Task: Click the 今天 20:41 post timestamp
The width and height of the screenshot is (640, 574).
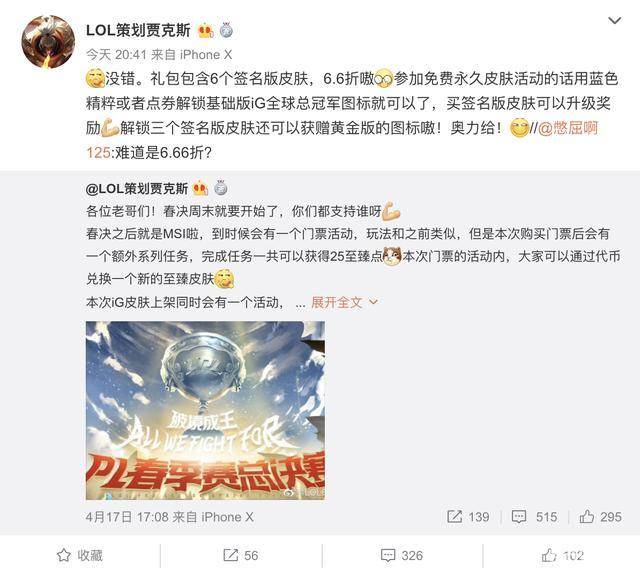Action: point(116,55)
